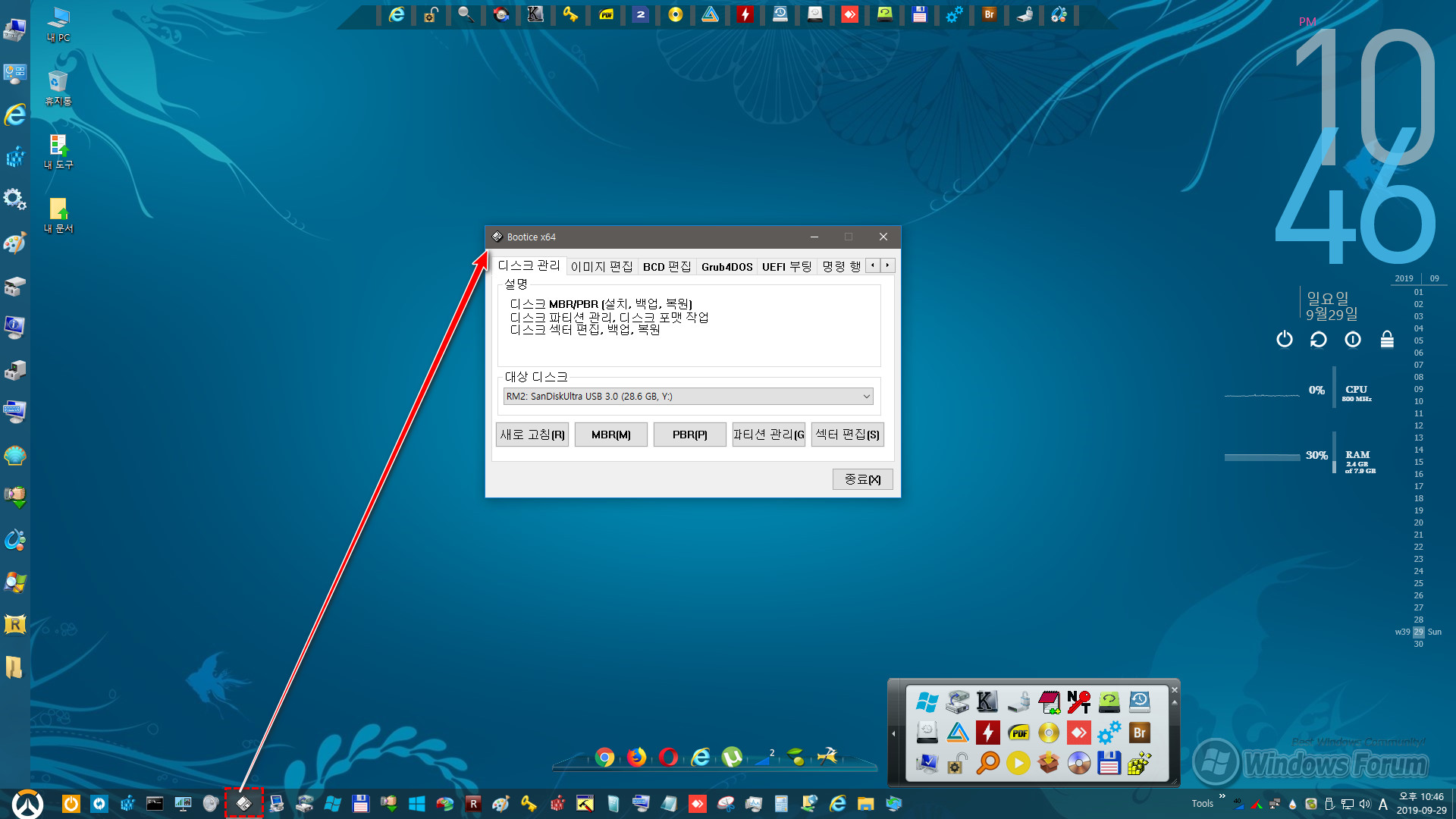Switch to the UEFI 부팅 tab

[786, 266]
